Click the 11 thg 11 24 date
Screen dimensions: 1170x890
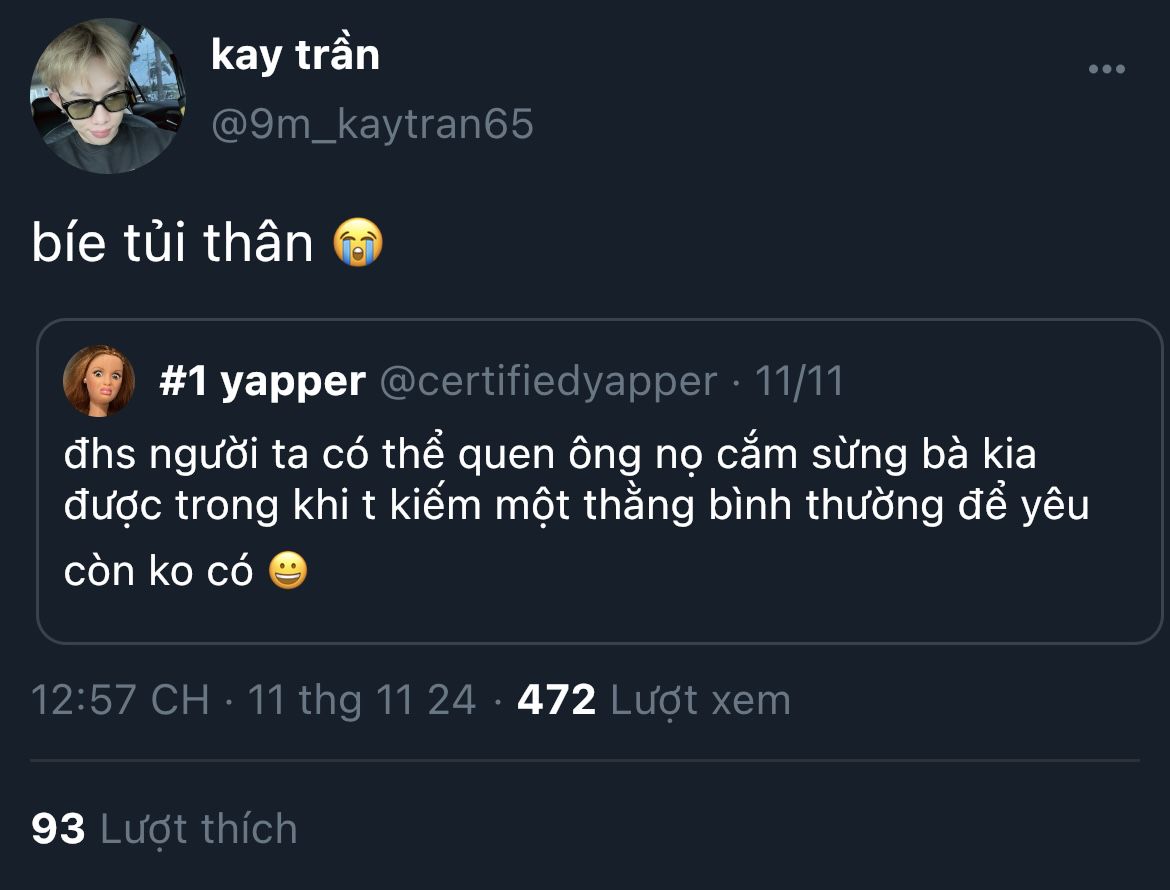361,700
